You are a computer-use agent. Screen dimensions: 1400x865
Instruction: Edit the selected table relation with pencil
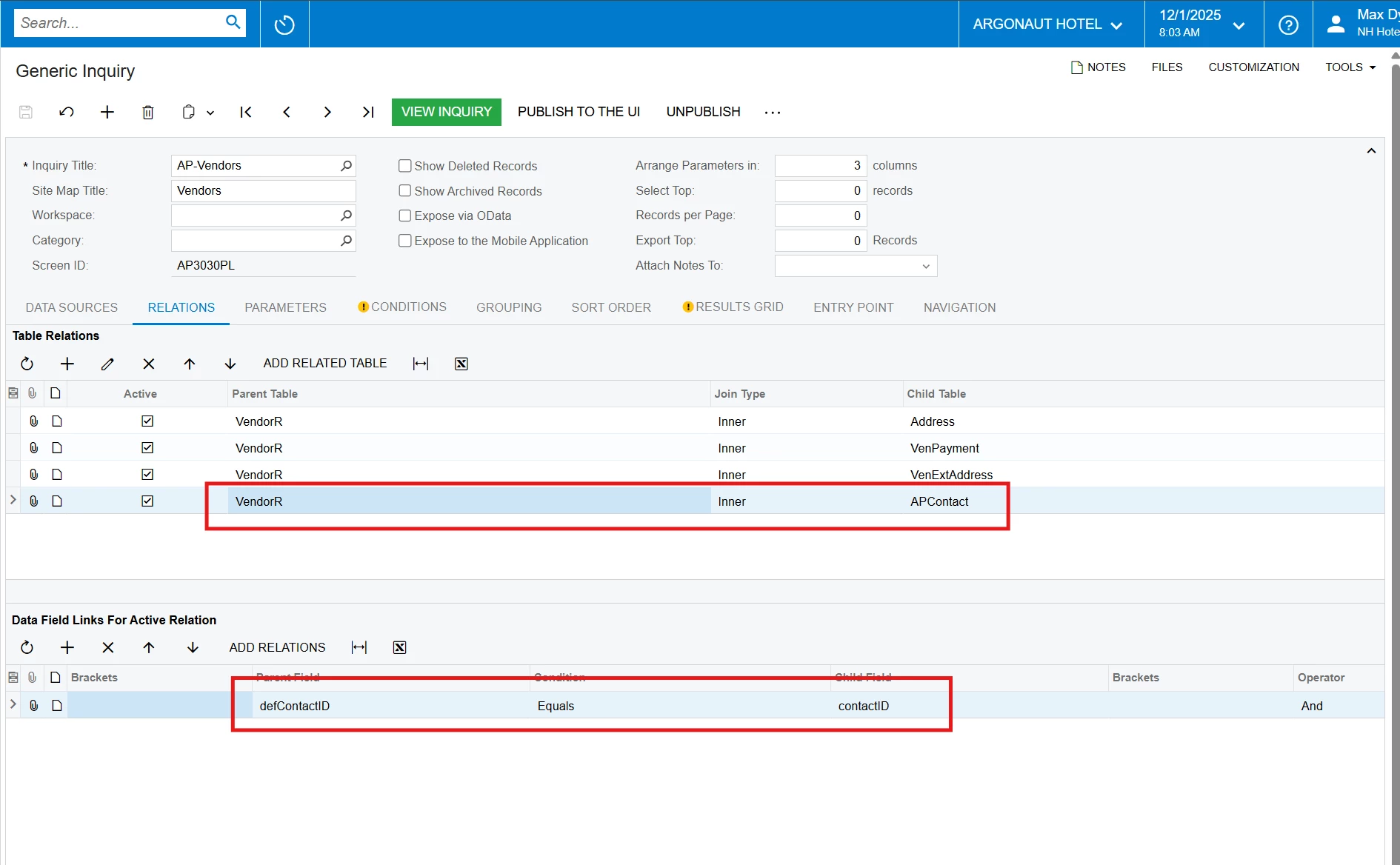tap(107, 364)
